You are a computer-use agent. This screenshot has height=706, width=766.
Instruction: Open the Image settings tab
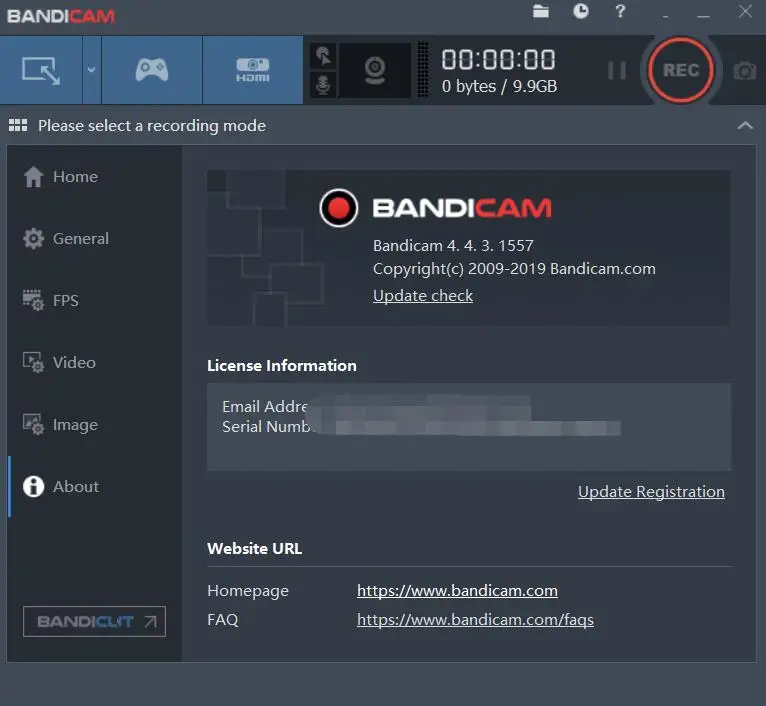tap(60, 425)
